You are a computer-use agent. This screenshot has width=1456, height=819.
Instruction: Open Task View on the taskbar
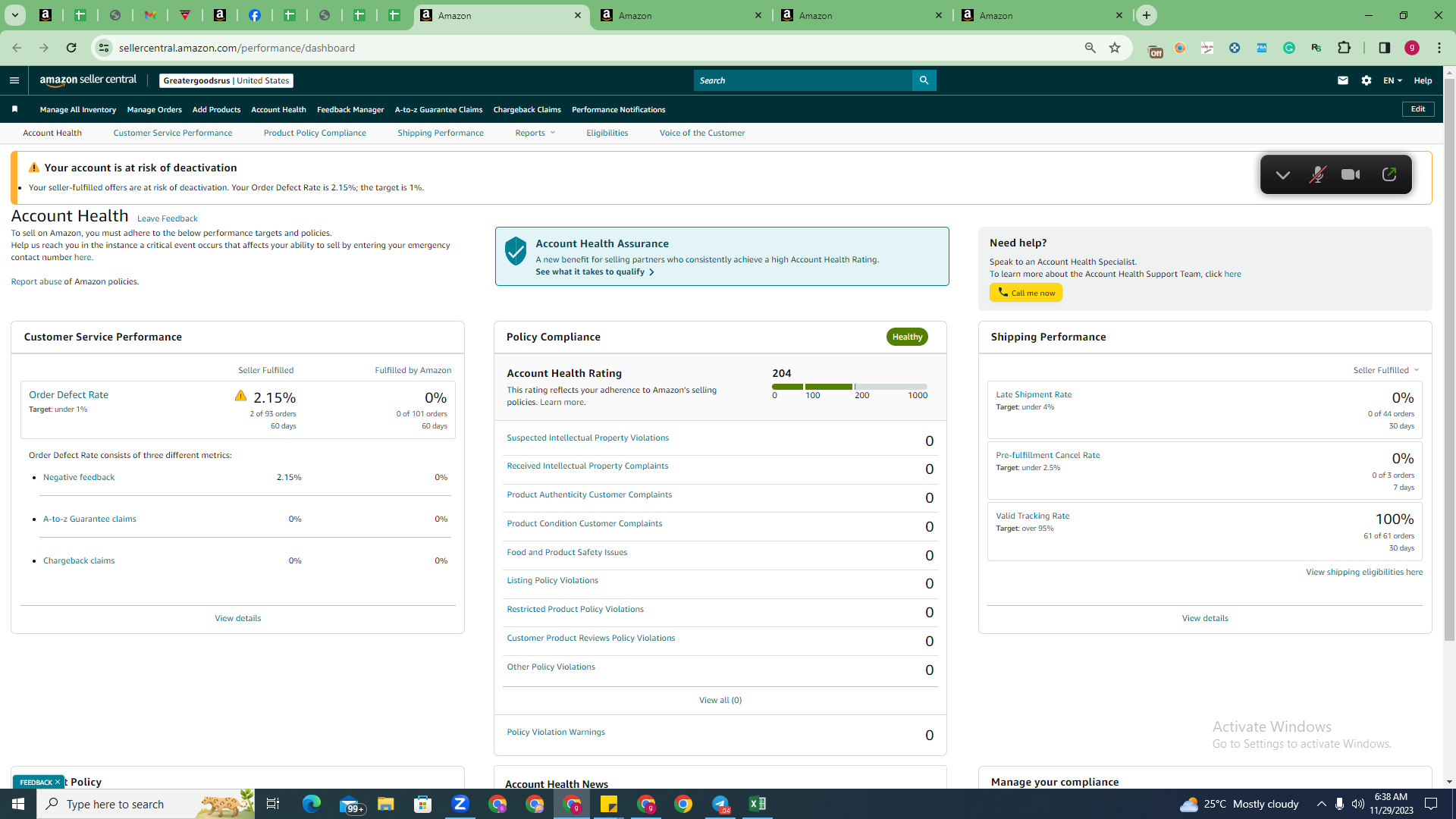(273, 804)
